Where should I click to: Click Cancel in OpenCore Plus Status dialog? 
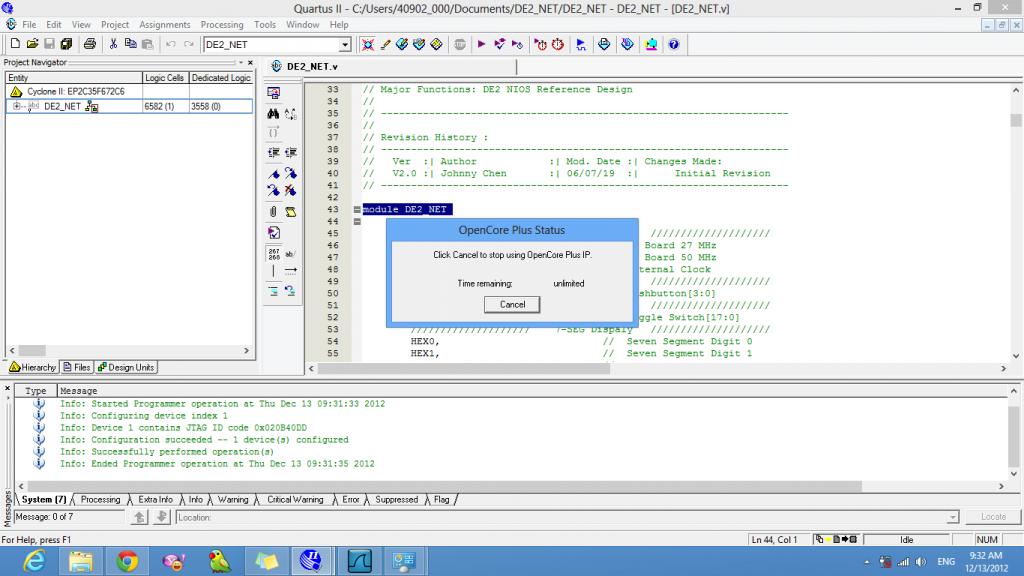[512, 304]
